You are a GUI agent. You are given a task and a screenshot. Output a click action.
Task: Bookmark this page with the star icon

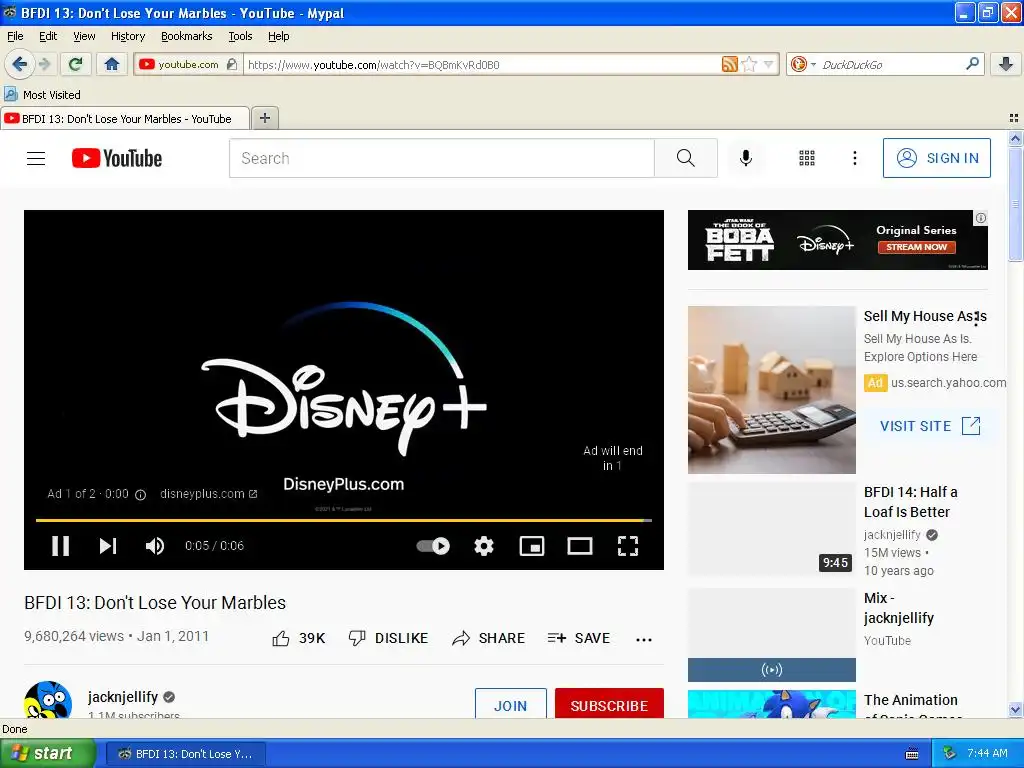[749, 64]
